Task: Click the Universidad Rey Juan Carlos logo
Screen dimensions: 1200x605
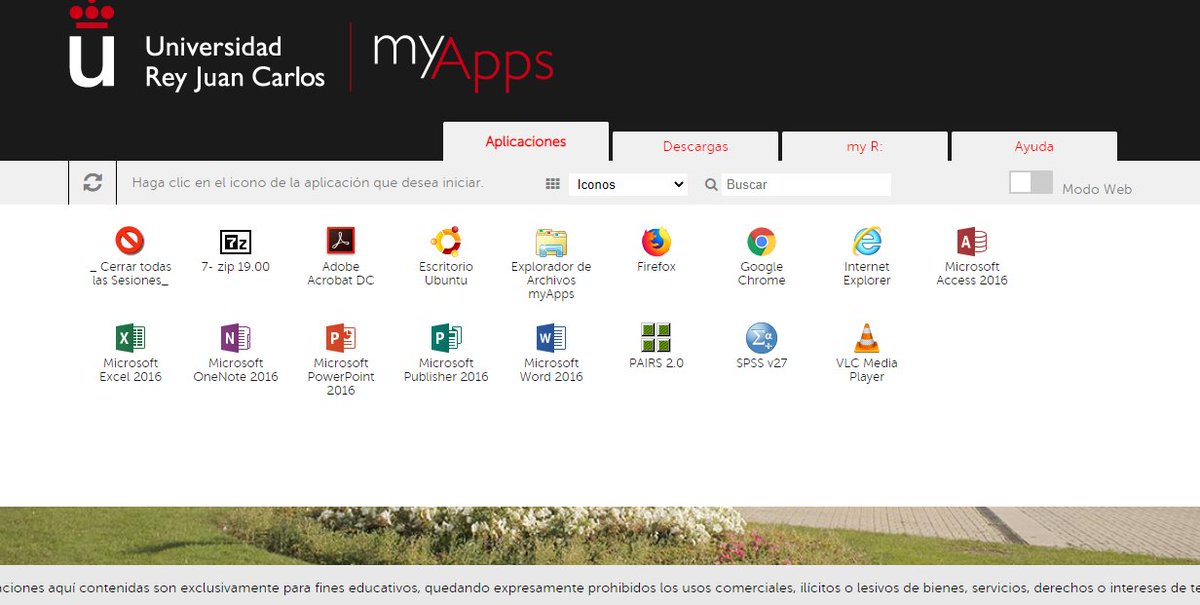Action: point(197,47)
